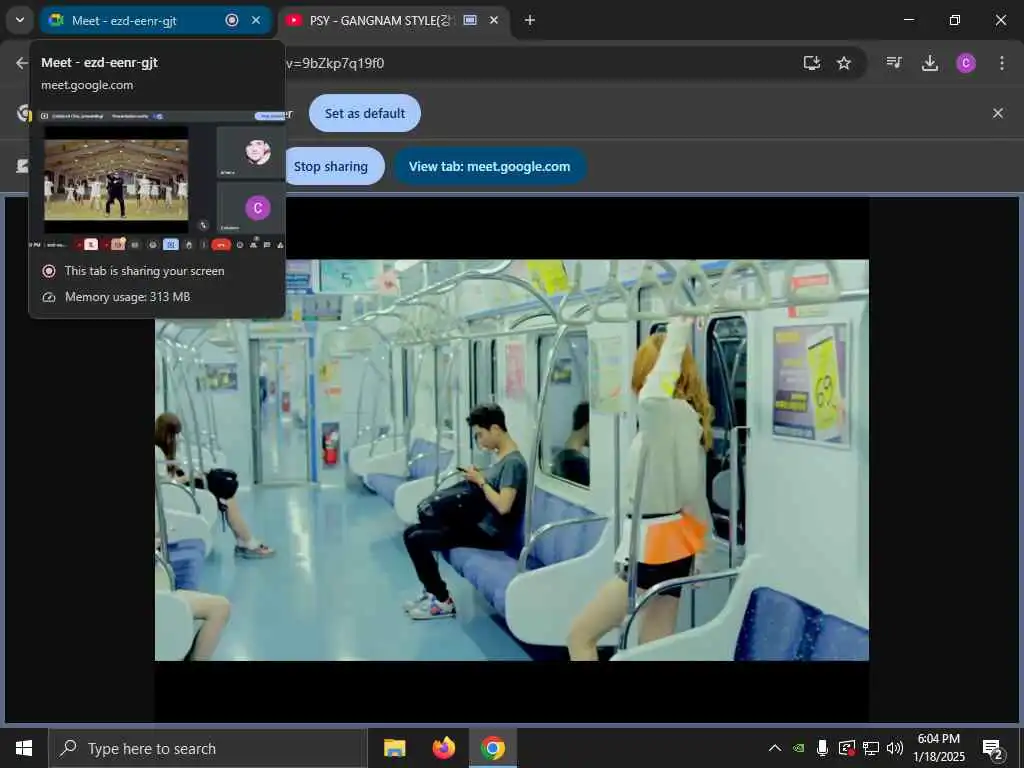The height and width of the screenshot is (768, 1024).
Task: Open Firefox from the taskbar
Action: (443, 748)
